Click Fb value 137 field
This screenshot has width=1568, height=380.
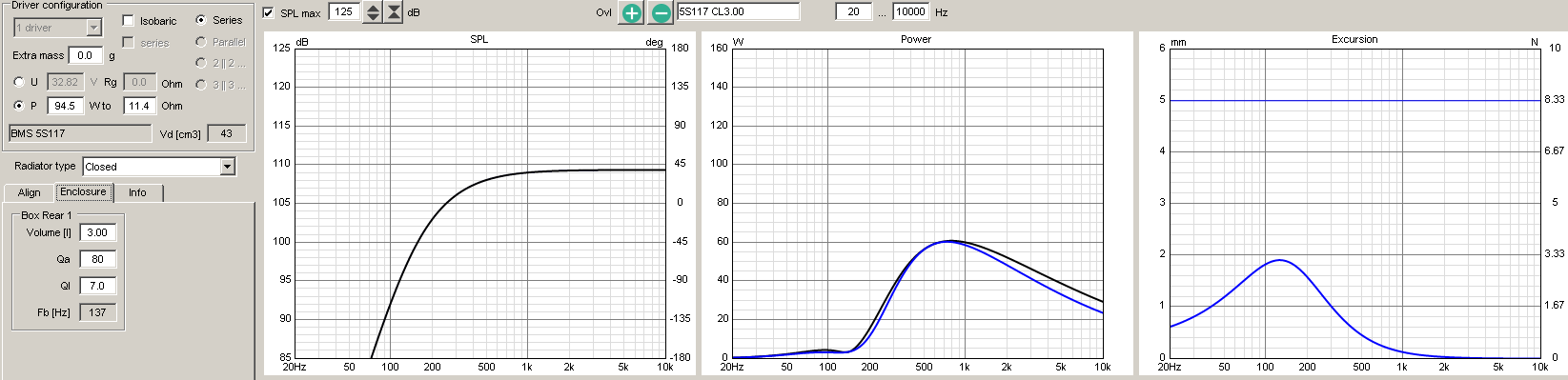(x=98, y=312)
